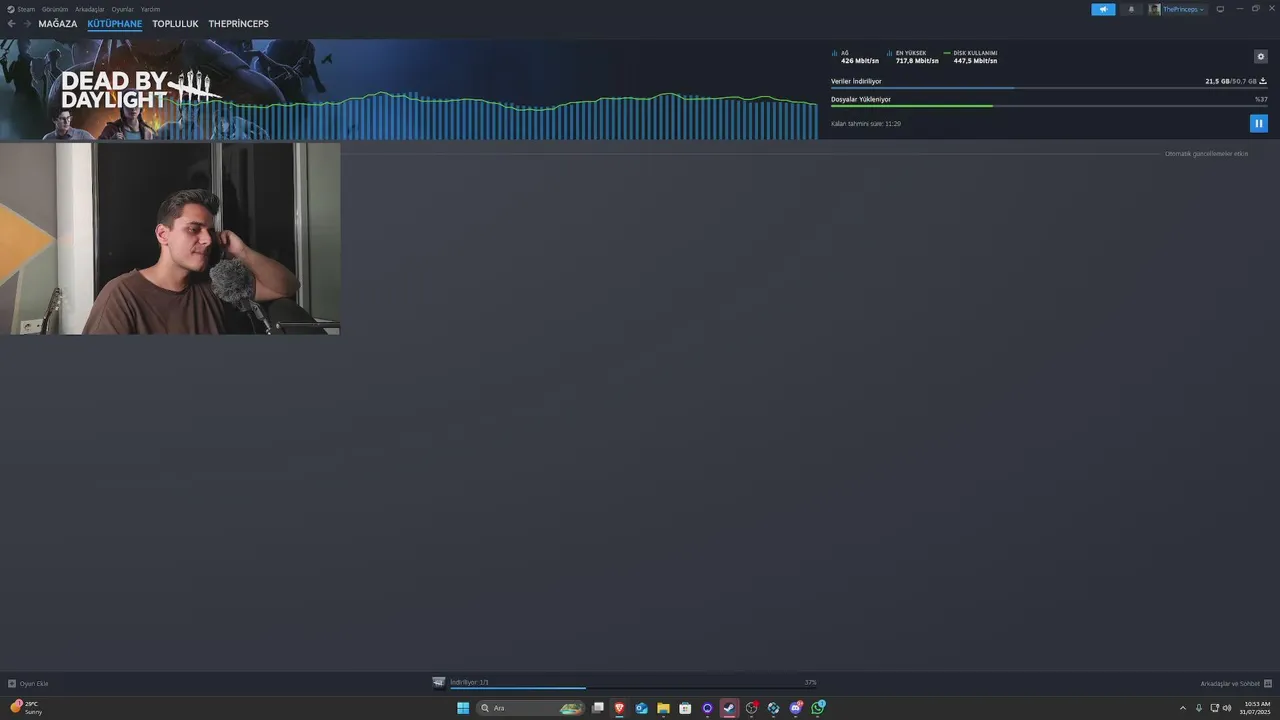Viewport: 1280px width, 720px height.
Task: Show hidden system tray icons
Action: point(1183,708)
